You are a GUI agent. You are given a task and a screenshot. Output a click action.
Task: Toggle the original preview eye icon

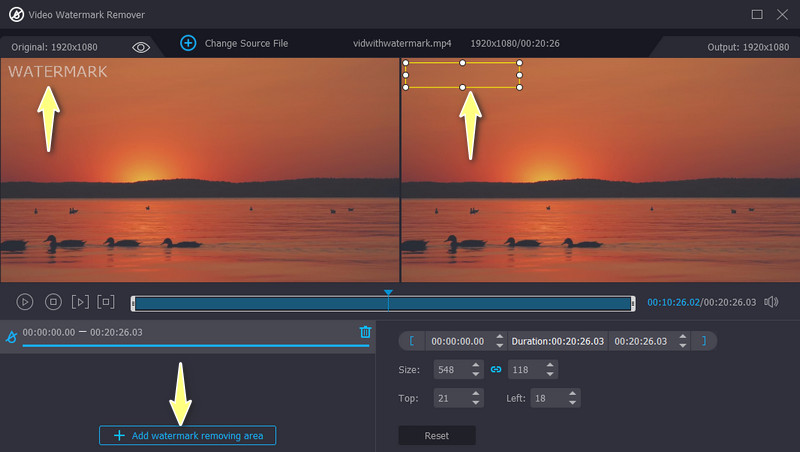(141, 47)
